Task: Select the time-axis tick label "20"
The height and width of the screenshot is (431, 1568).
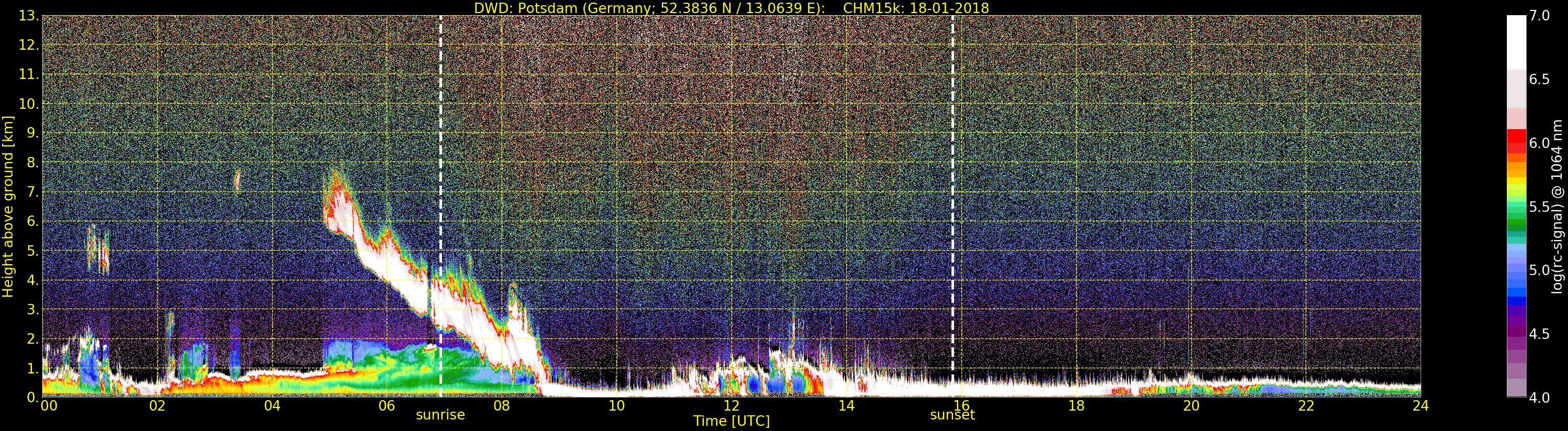Action: 1191,406
